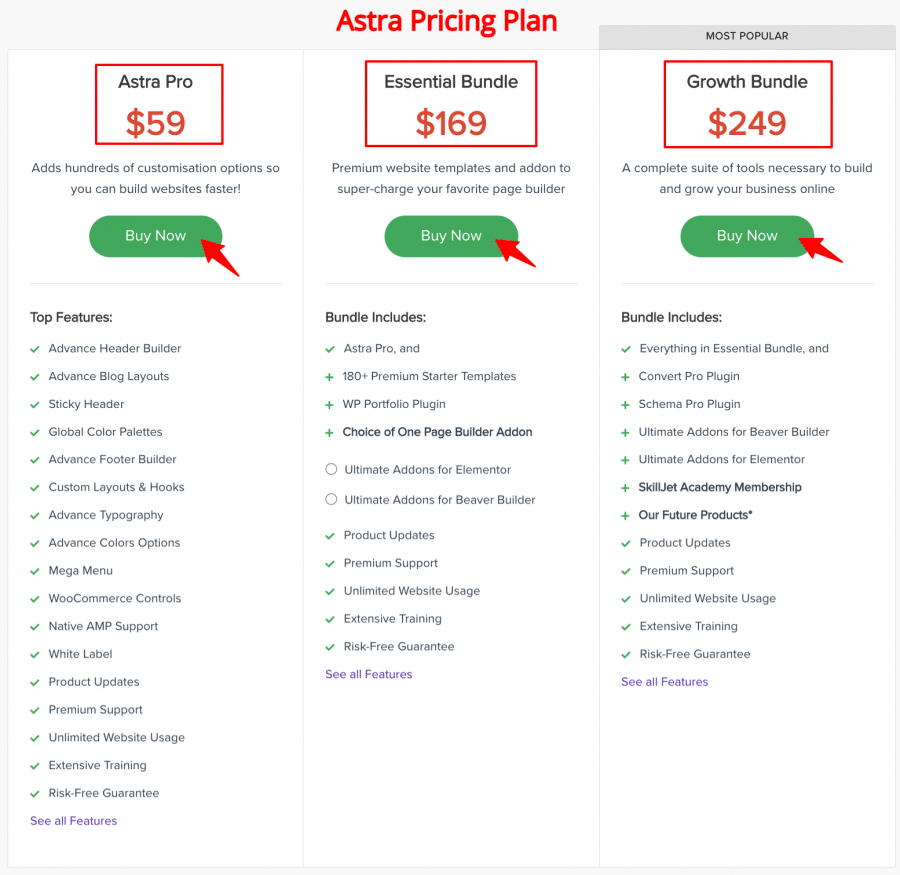This screenshot has height=875, width=900.
Task: Click Buy Now for Astra Pro
Action: pyautogui.click(x=156, y=236)
